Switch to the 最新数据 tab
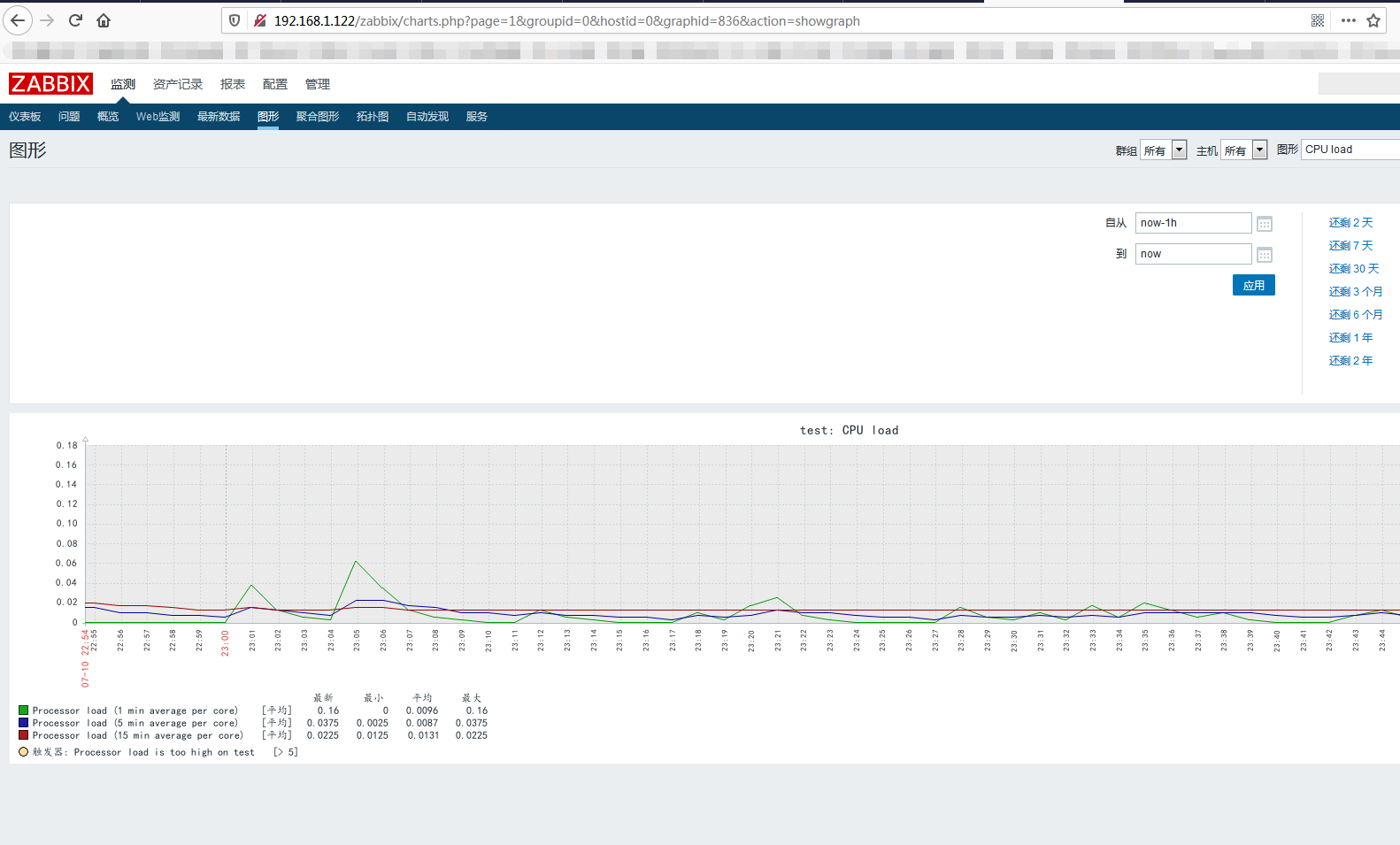The width and height of the screenshot is (1400, 845). point(219,117)
